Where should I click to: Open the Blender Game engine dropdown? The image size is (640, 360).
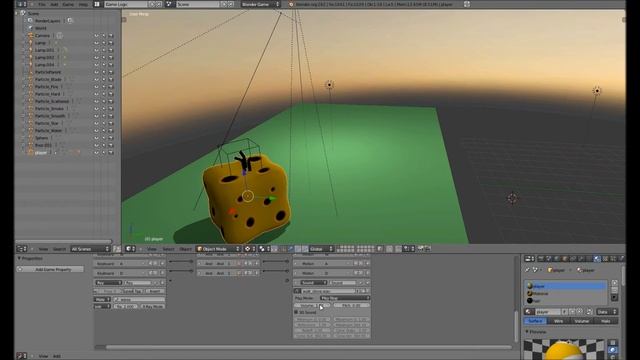pyautogui.click(x=260, y=4)
